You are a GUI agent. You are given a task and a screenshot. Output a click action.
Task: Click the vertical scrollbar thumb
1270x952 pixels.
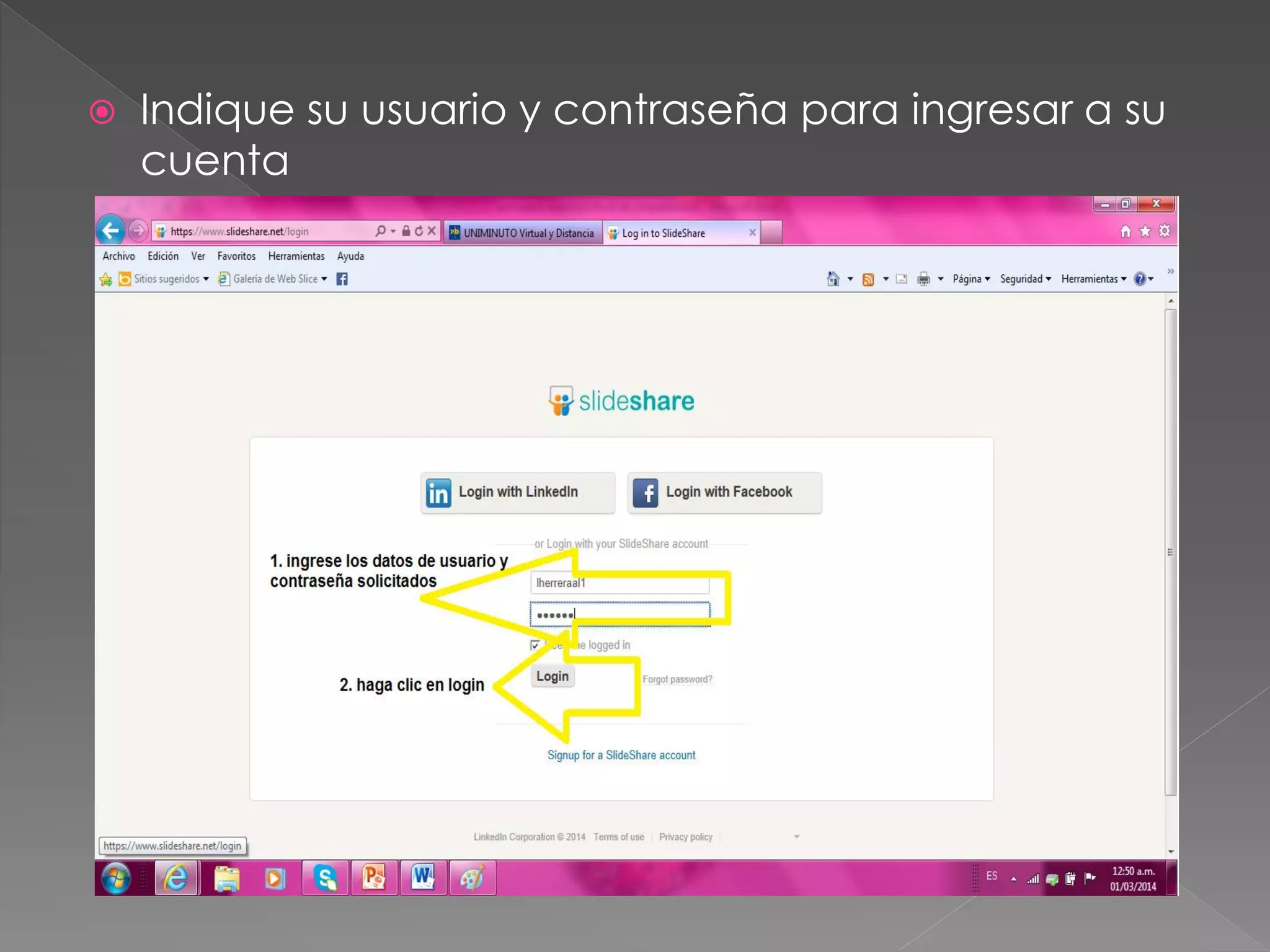(1170, 552)
